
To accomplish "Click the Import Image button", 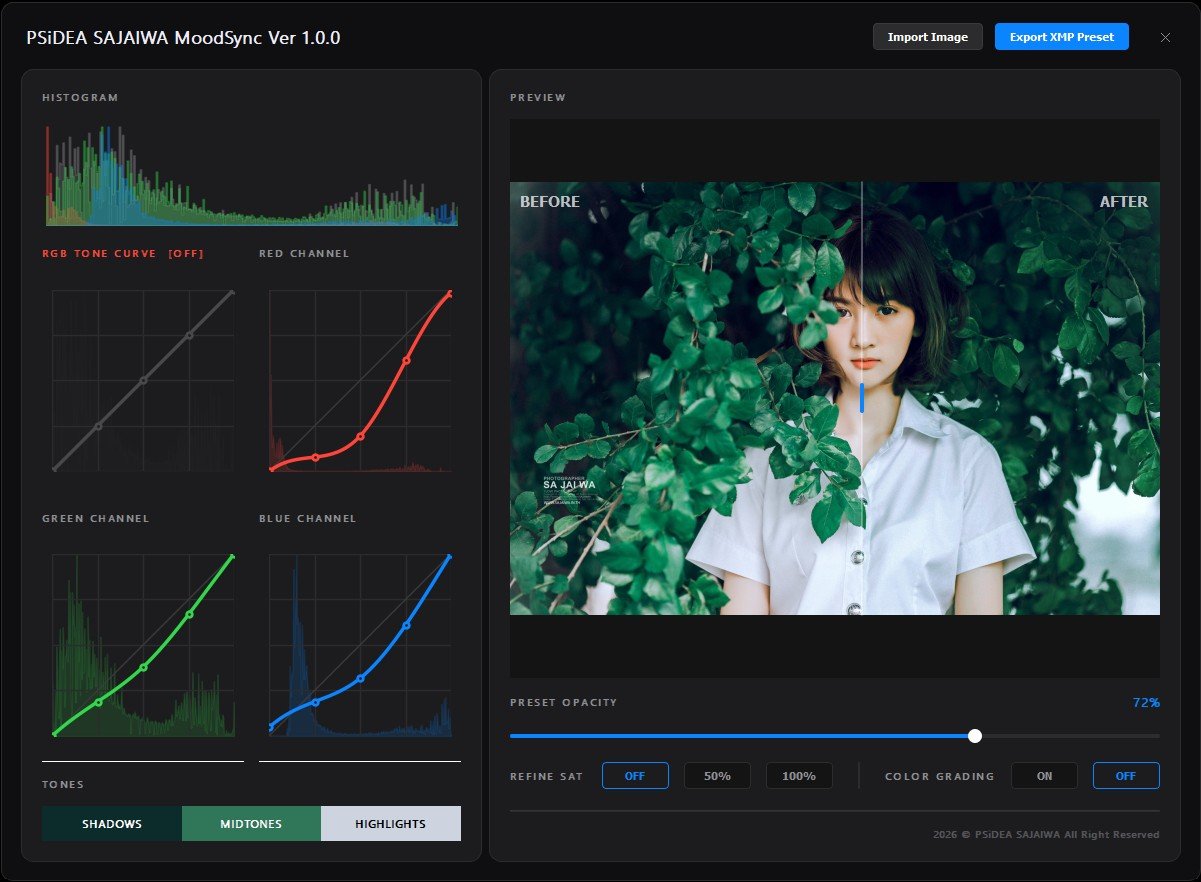I will (x=927, y=36).
